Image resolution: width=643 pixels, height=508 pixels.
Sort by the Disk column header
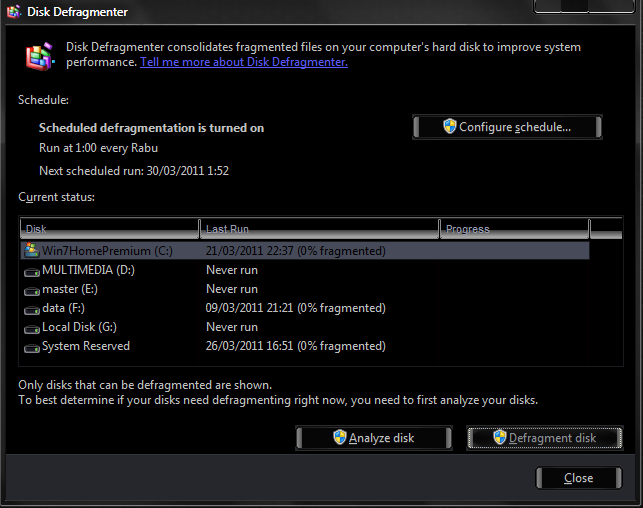point(109,229)
